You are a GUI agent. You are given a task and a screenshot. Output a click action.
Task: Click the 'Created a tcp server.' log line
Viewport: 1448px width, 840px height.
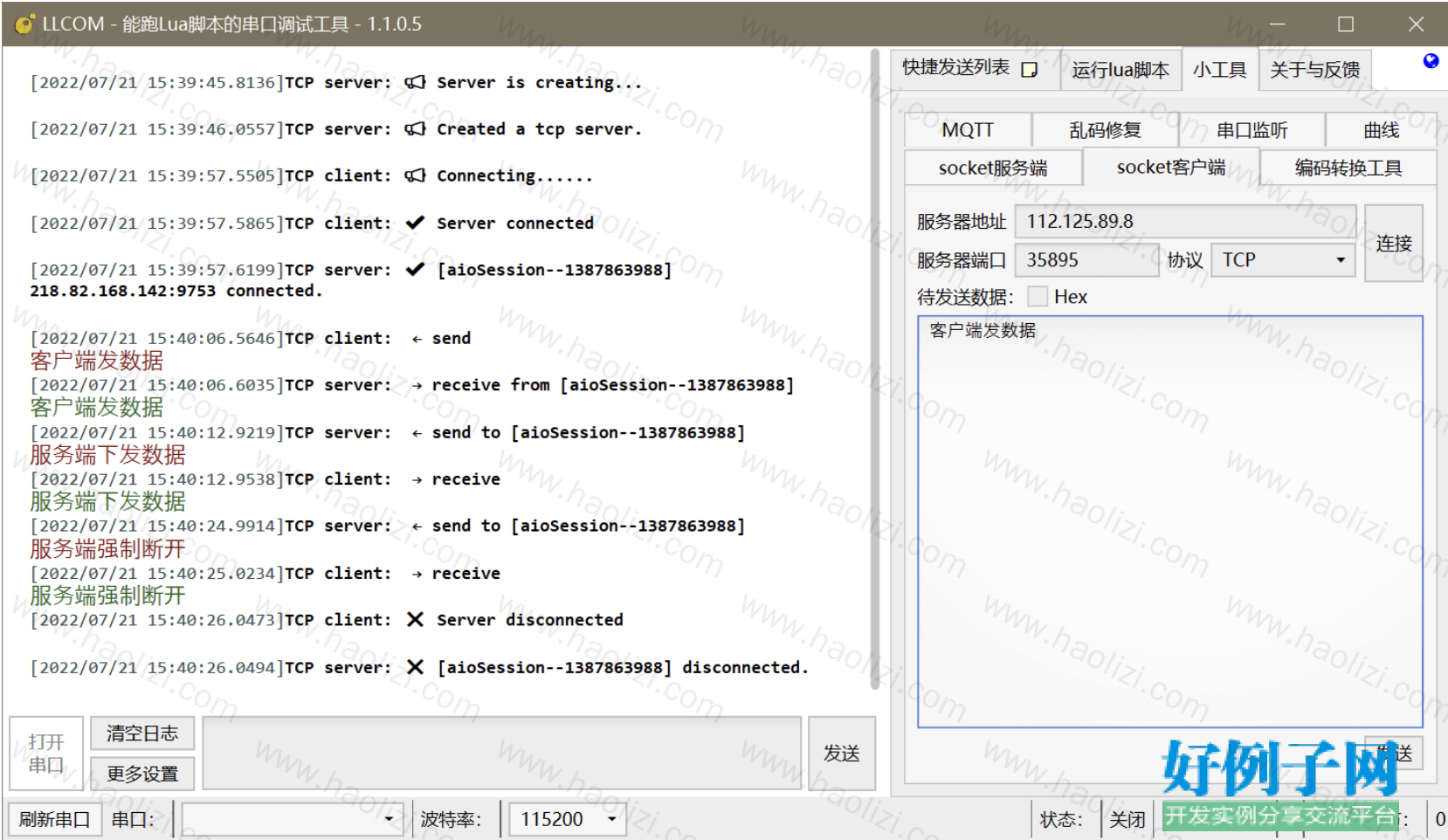336,129
